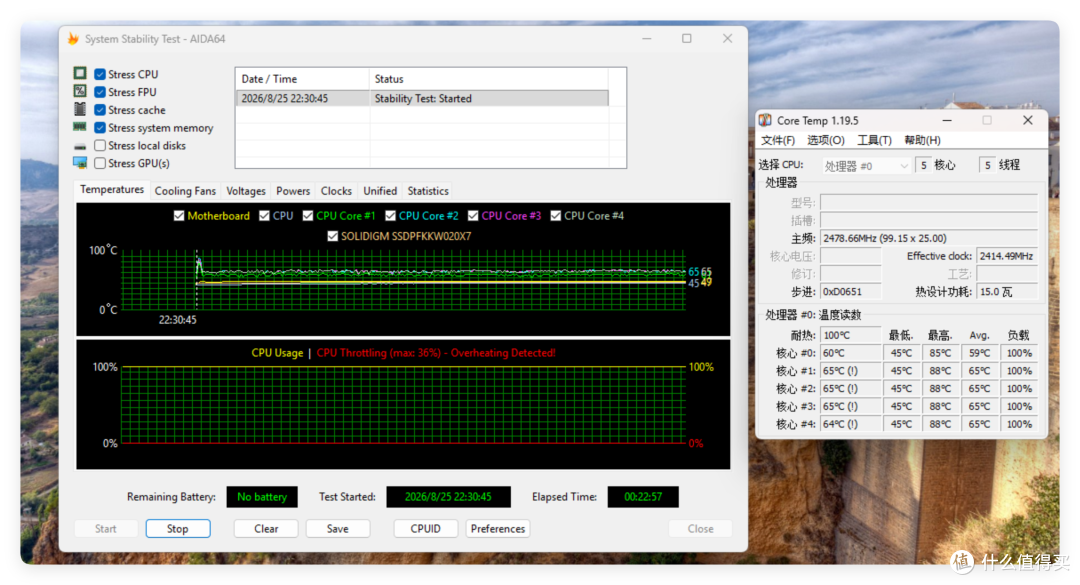This screenshot has width=1080, height=585.
Task: Click the Test Started timestamp display
Action: pos(448,497)
